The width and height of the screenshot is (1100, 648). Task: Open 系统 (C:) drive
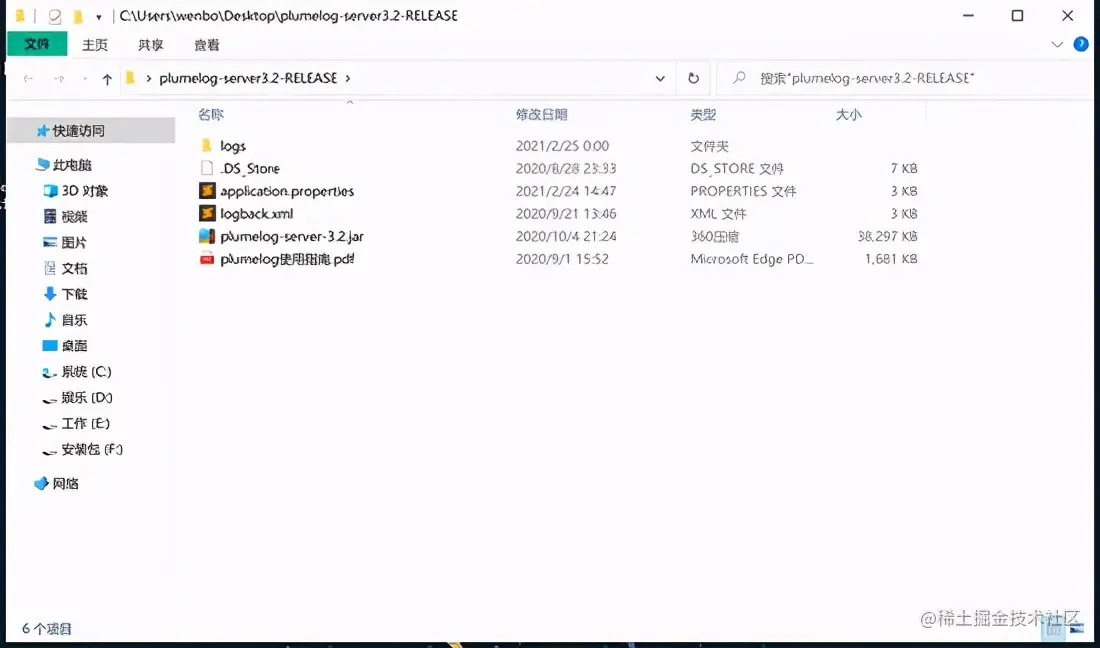78,371
